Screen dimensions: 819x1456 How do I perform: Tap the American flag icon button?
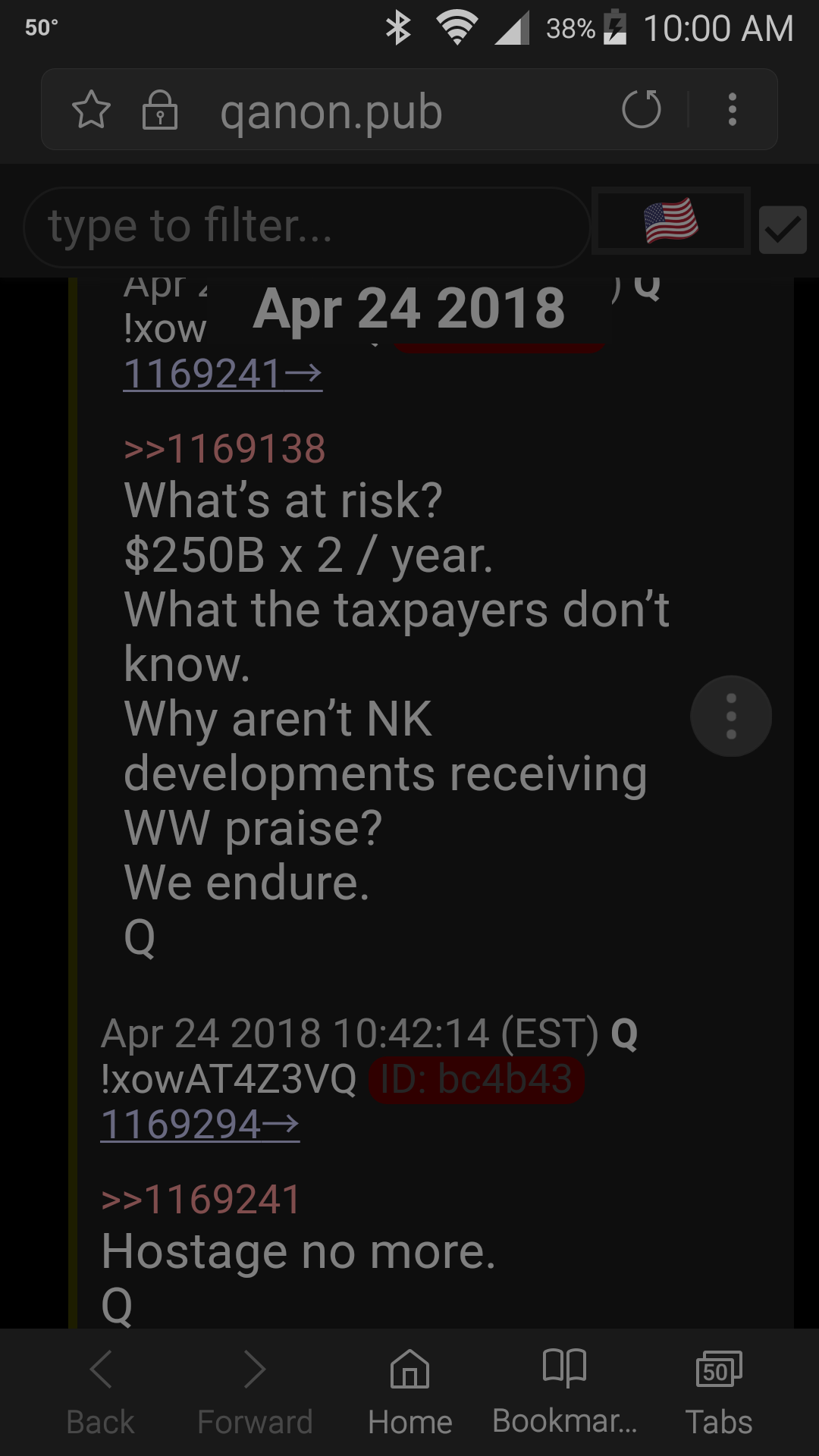(x=671, y=221)
